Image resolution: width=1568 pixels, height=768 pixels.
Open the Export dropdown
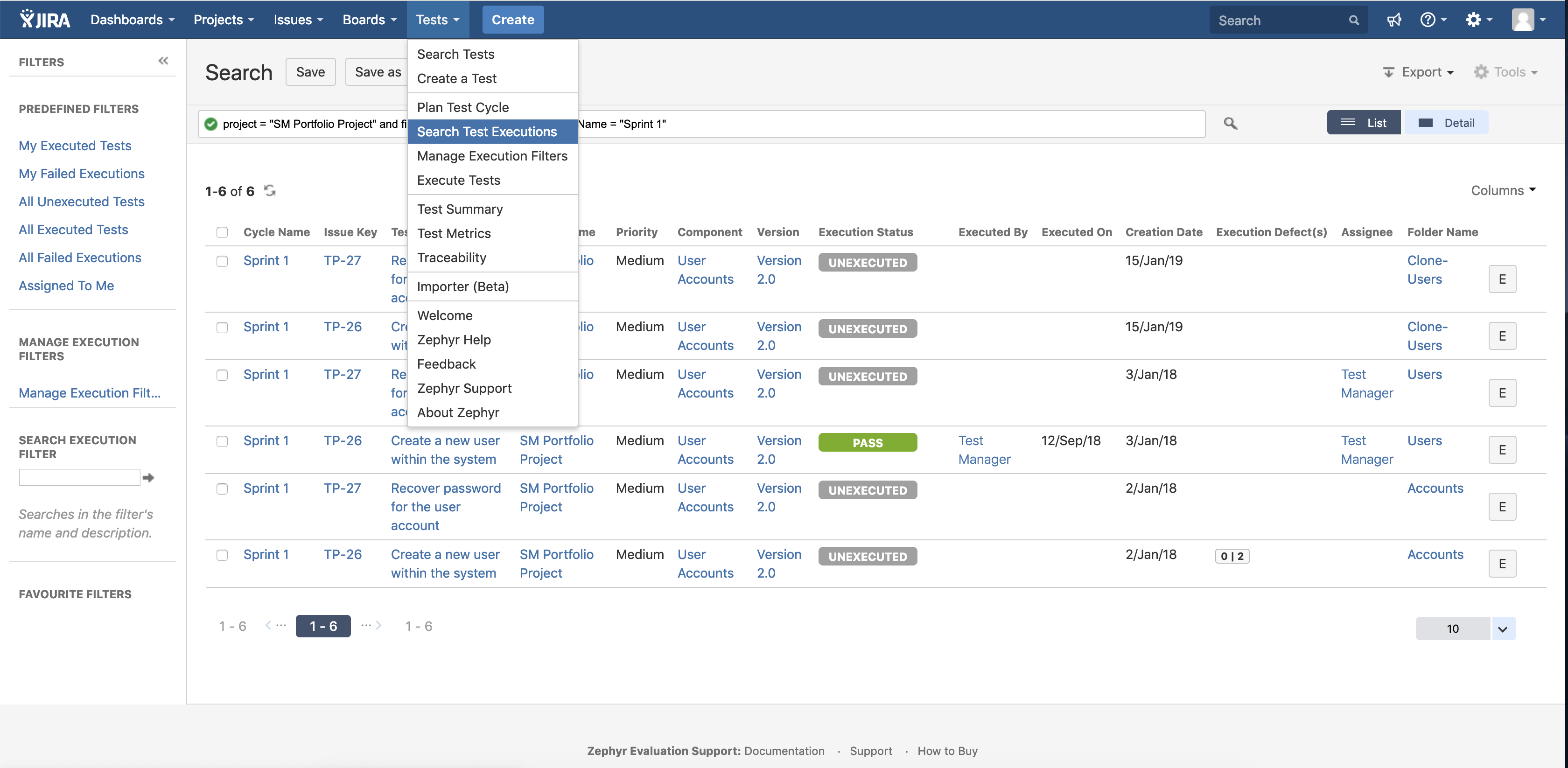click(1418, 72)
